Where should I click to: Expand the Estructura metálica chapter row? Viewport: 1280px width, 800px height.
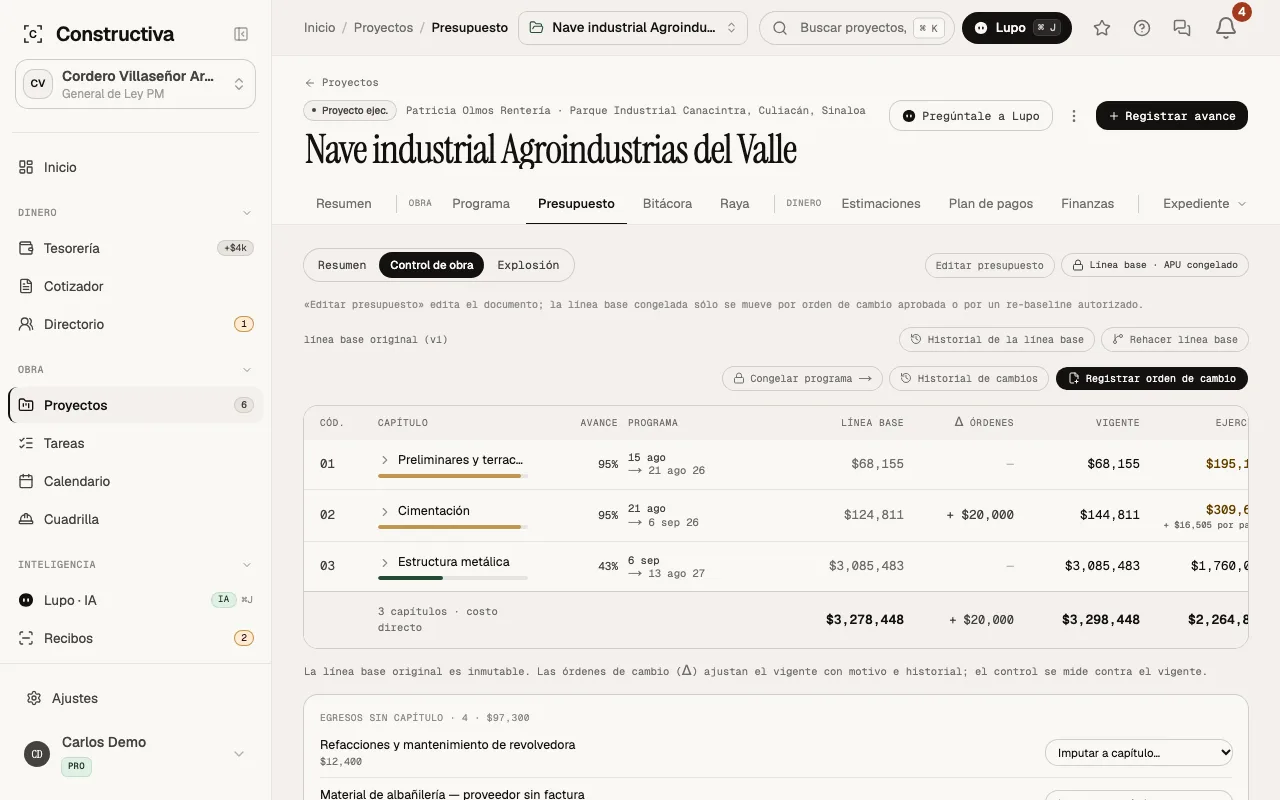(384, 562)
